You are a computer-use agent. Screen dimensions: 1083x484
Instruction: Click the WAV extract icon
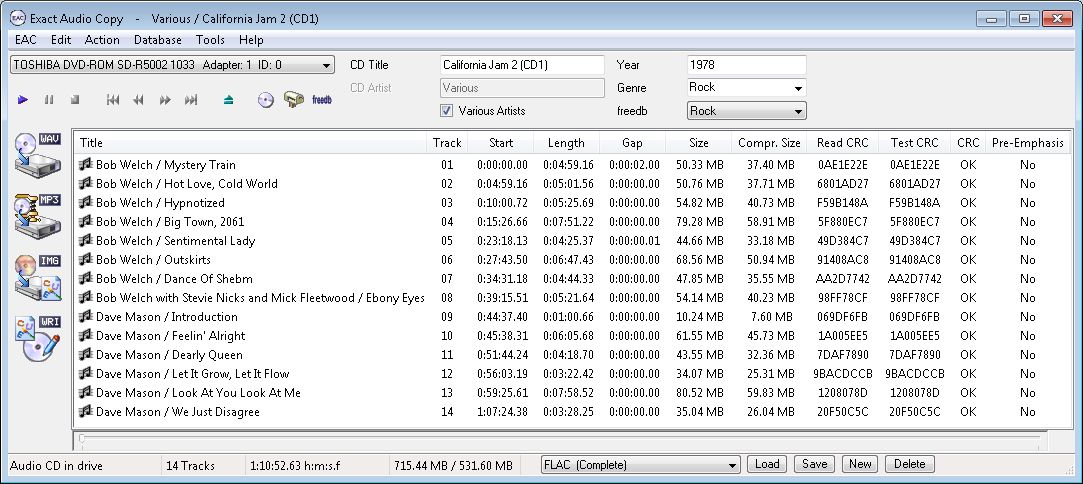[x=38, y=156]
